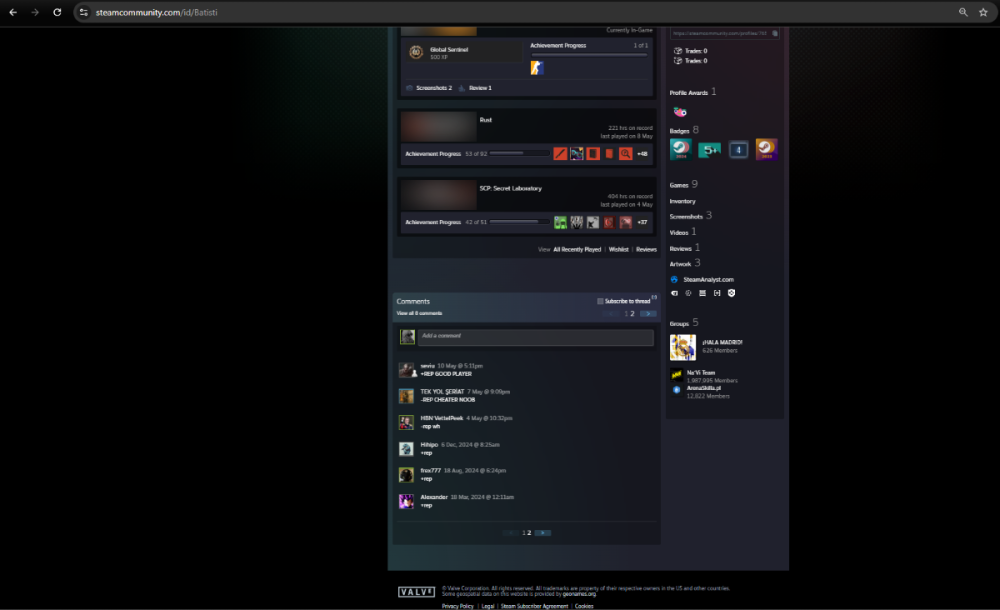Image resolution: width=1000 pixels, height=610 pixels.
Task: Click the browser forward arrow
Action: 35,12
